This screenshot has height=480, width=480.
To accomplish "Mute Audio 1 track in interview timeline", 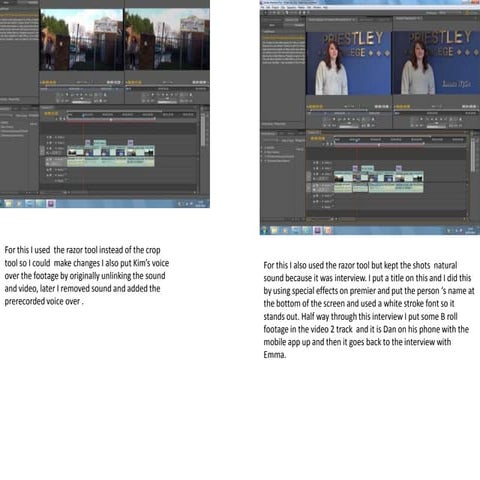I will 314,186.
